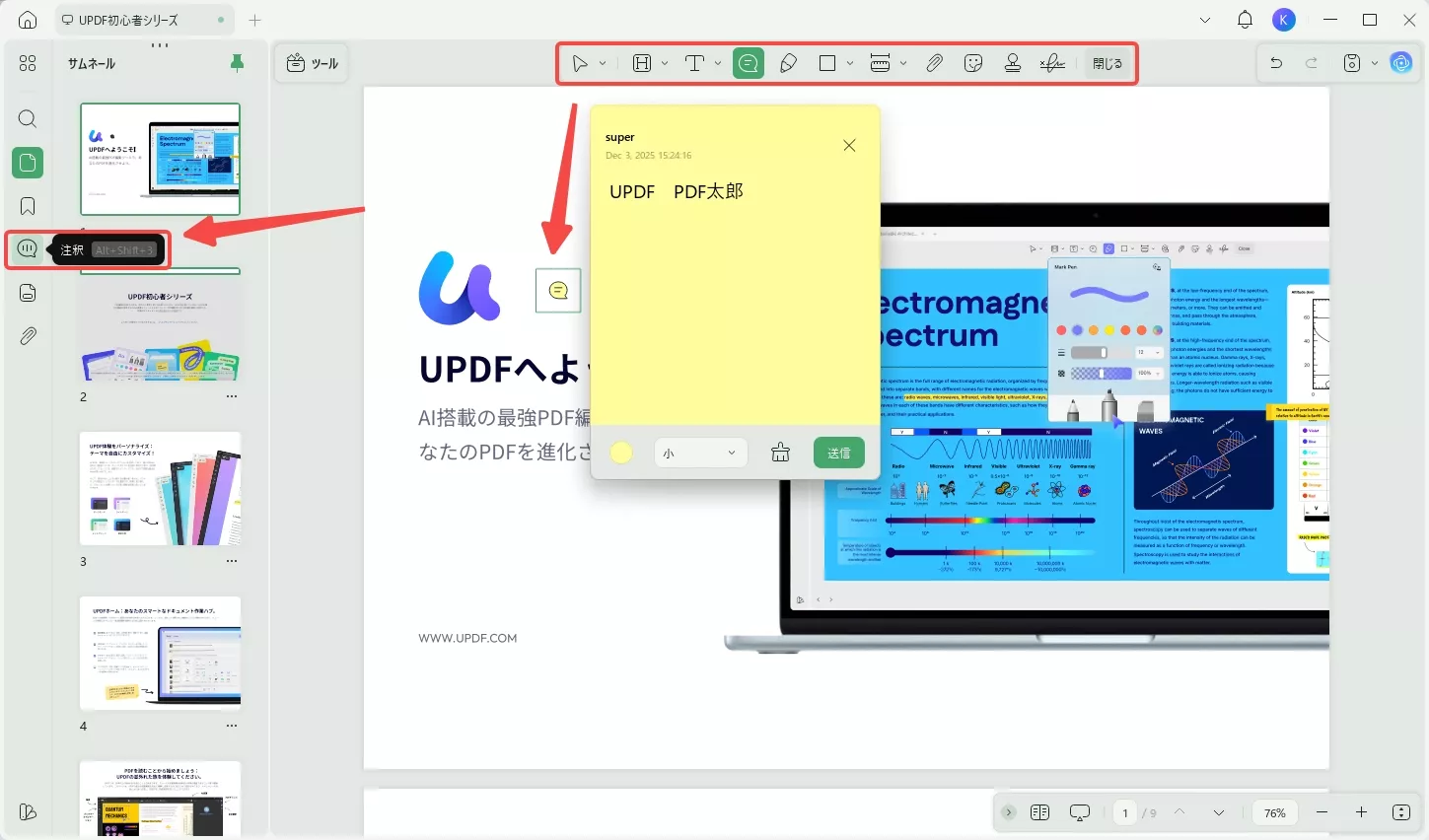
Task: Change the page display reading mode
Action: (1039, 812)
